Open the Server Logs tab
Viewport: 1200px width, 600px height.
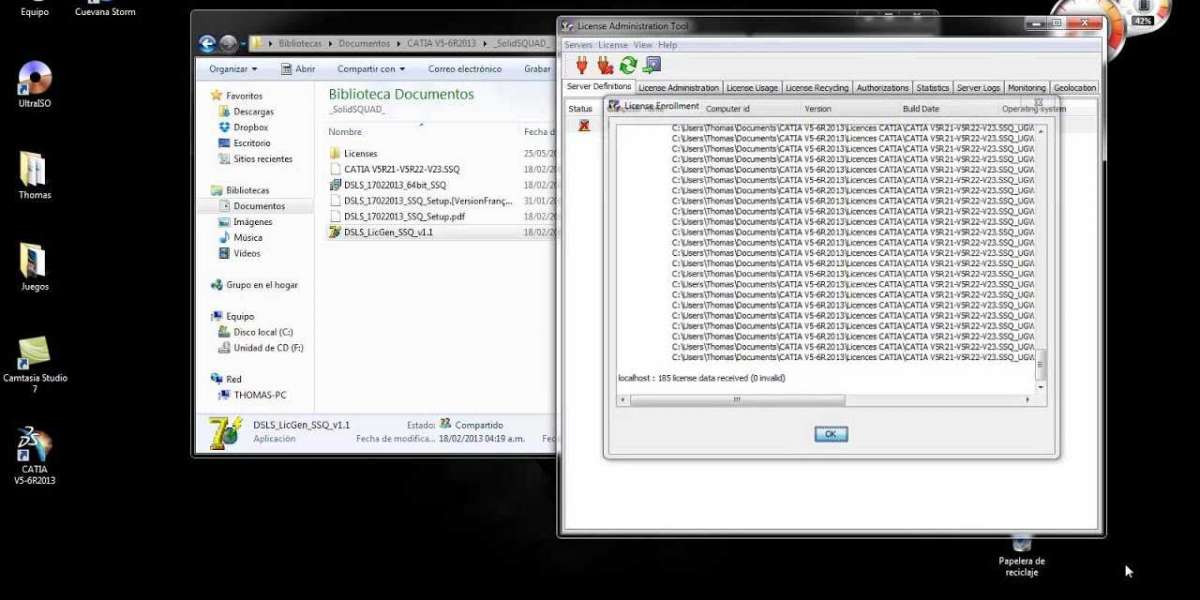[x=978, y=88]
